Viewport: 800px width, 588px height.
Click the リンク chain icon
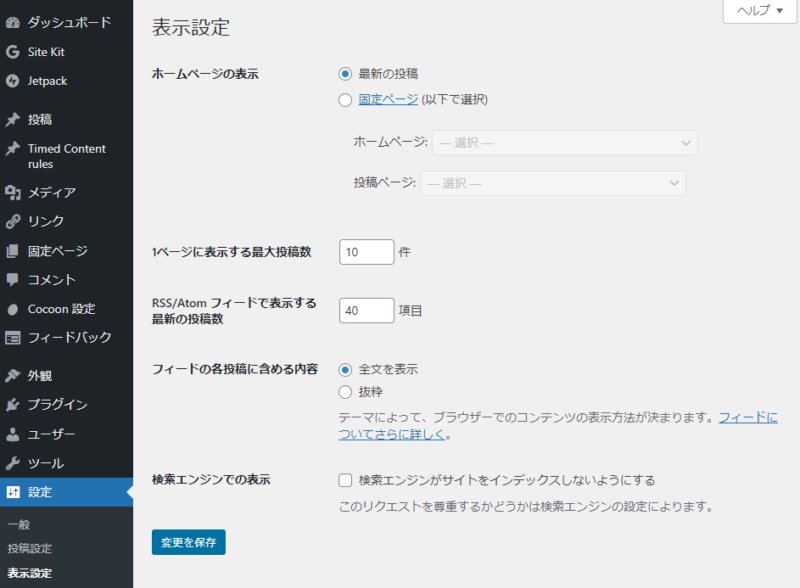pos(13,222)
